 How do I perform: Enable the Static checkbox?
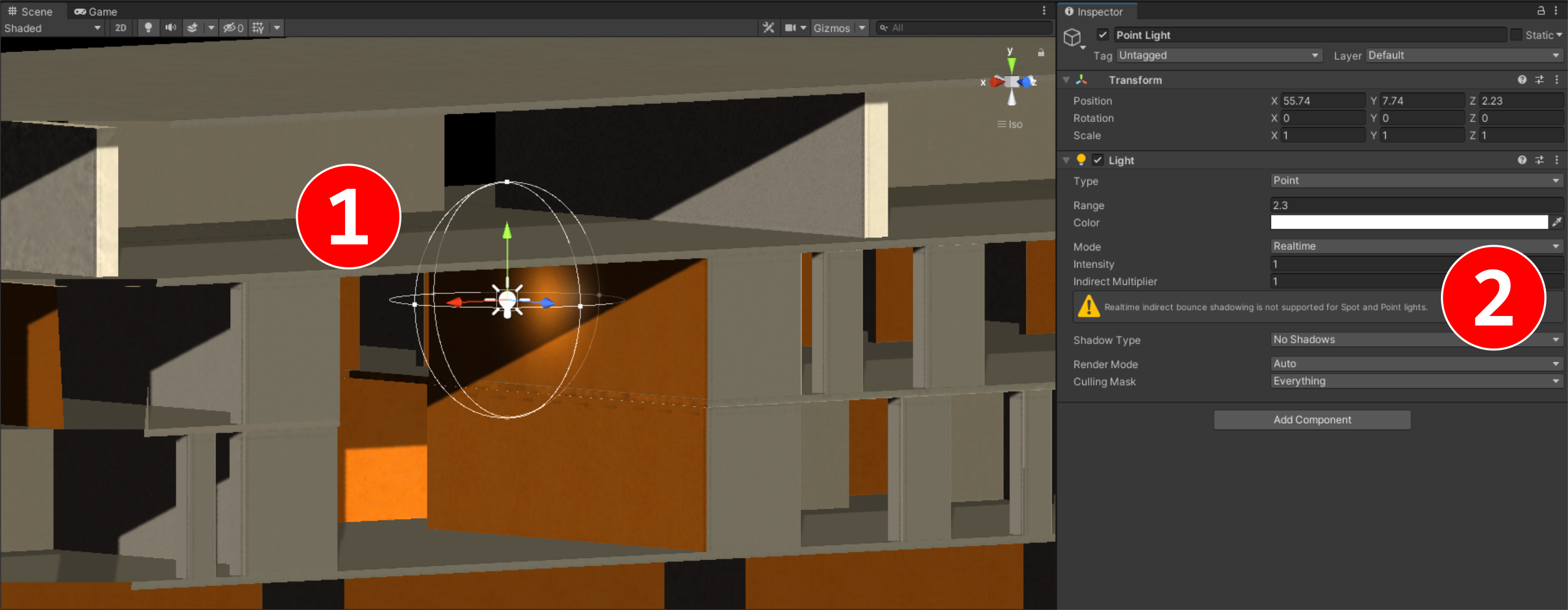[1516, 35]
